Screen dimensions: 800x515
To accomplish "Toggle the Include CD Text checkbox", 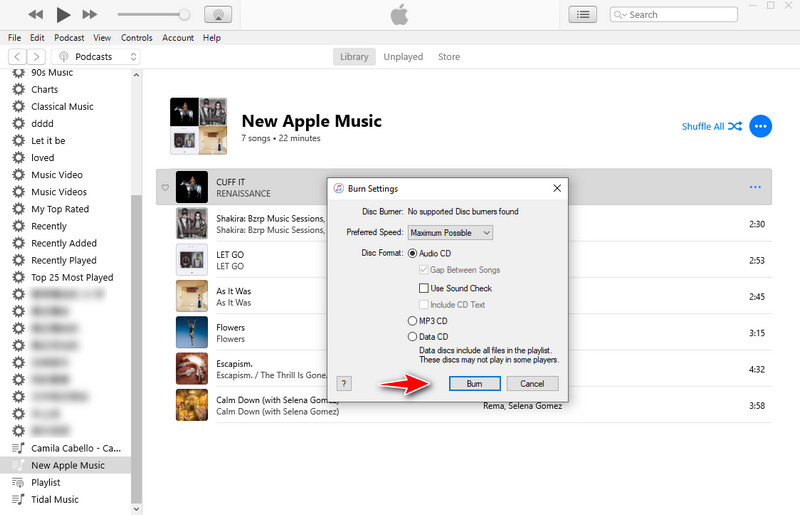I will click(x=423, y=304).
